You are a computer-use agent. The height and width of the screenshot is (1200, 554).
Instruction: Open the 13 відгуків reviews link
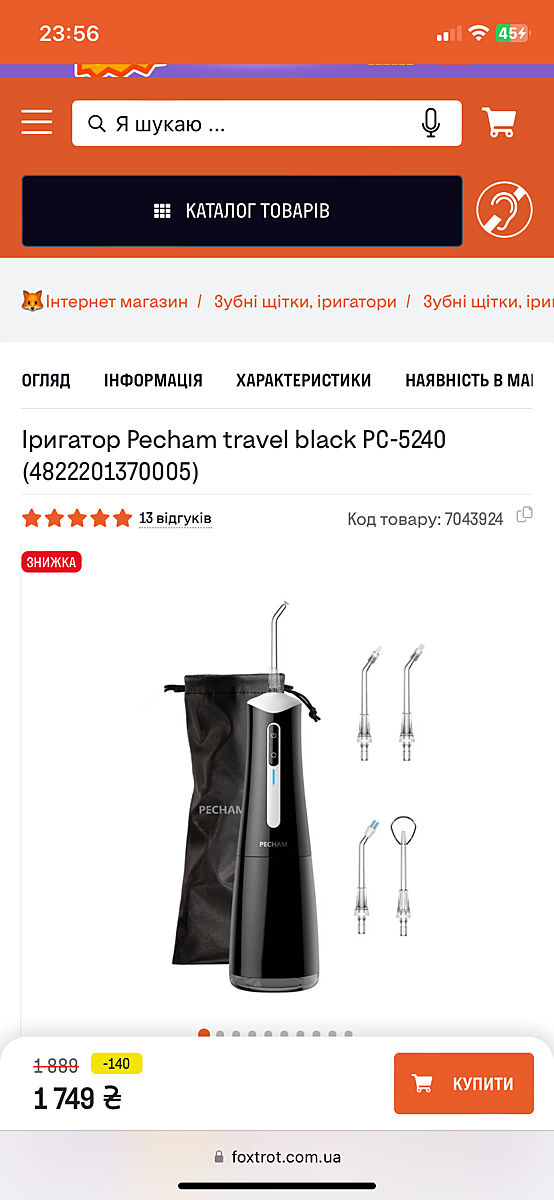click(x=175, y=518)
